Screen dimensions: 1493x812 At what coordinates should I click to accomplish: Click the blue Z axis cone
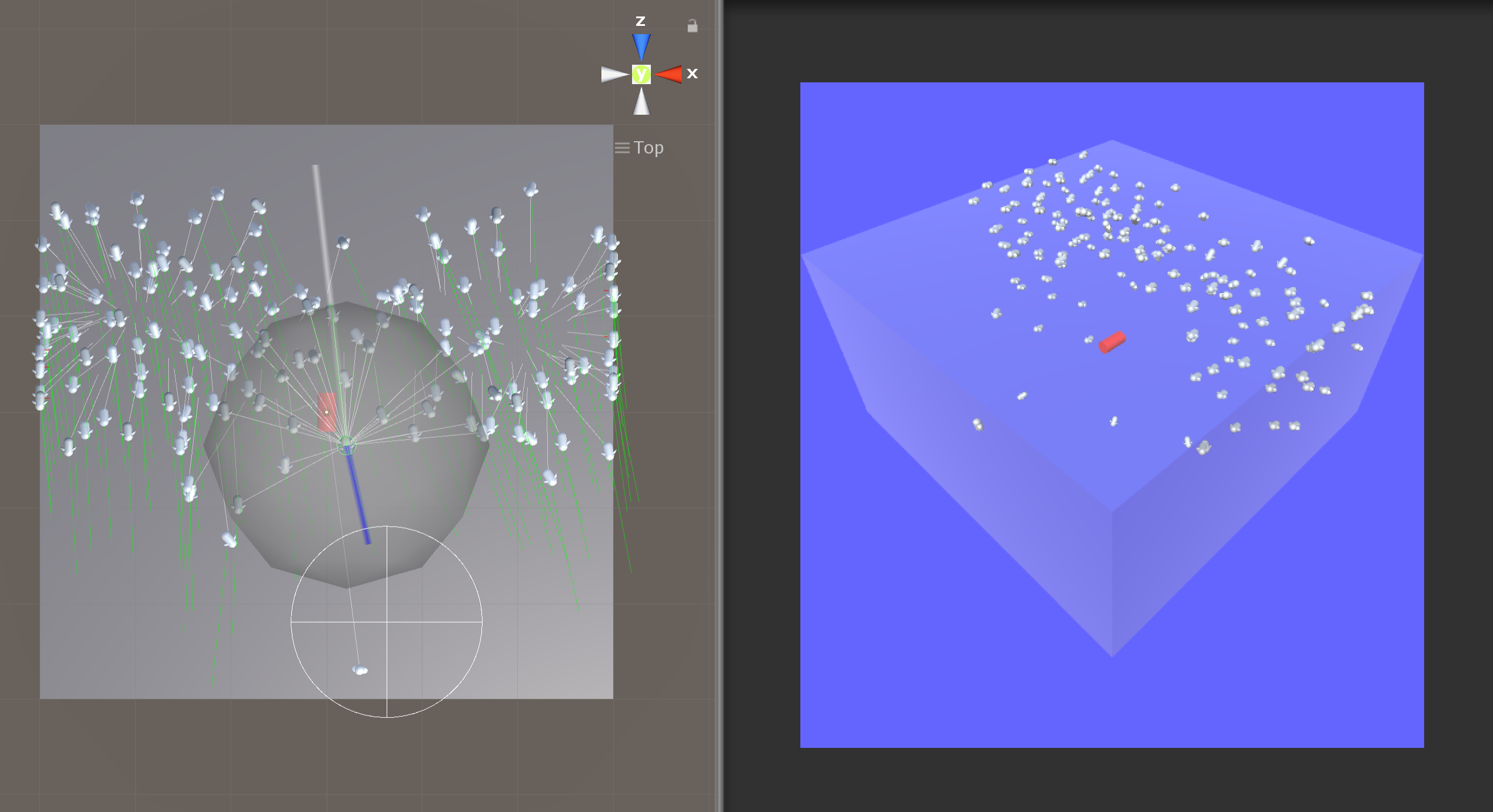pyautogui.click(x=641, y=46)
